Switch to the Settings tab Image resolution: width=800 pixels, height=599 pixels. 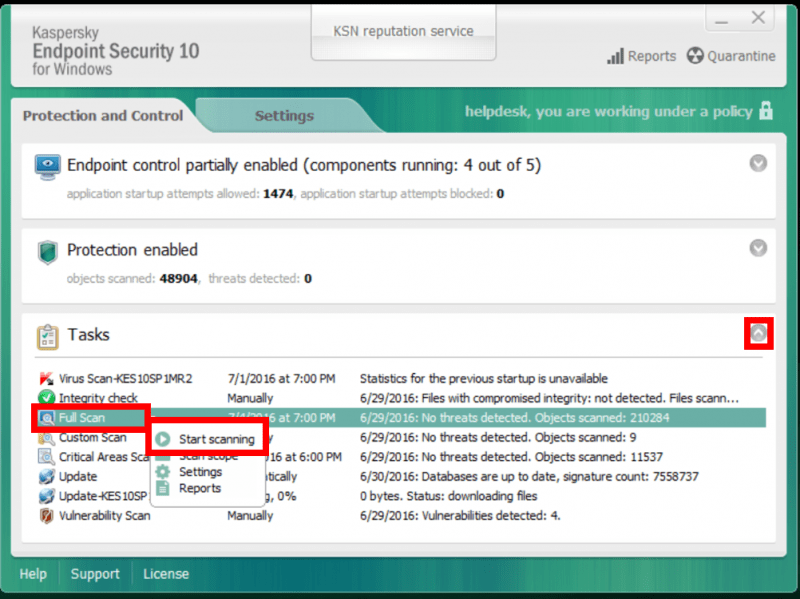pyautogui.click(x=285, y=116)
